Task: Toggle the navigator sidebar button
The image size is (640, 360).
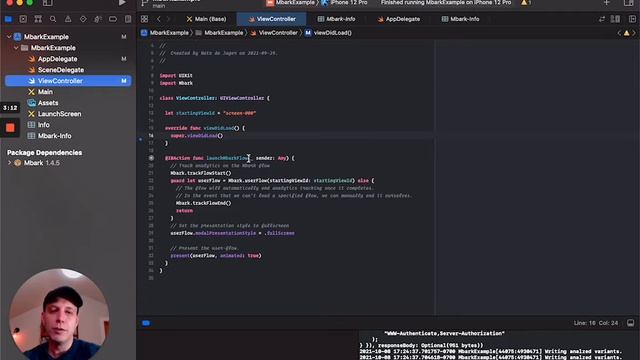Action: (x=48, y=3)
